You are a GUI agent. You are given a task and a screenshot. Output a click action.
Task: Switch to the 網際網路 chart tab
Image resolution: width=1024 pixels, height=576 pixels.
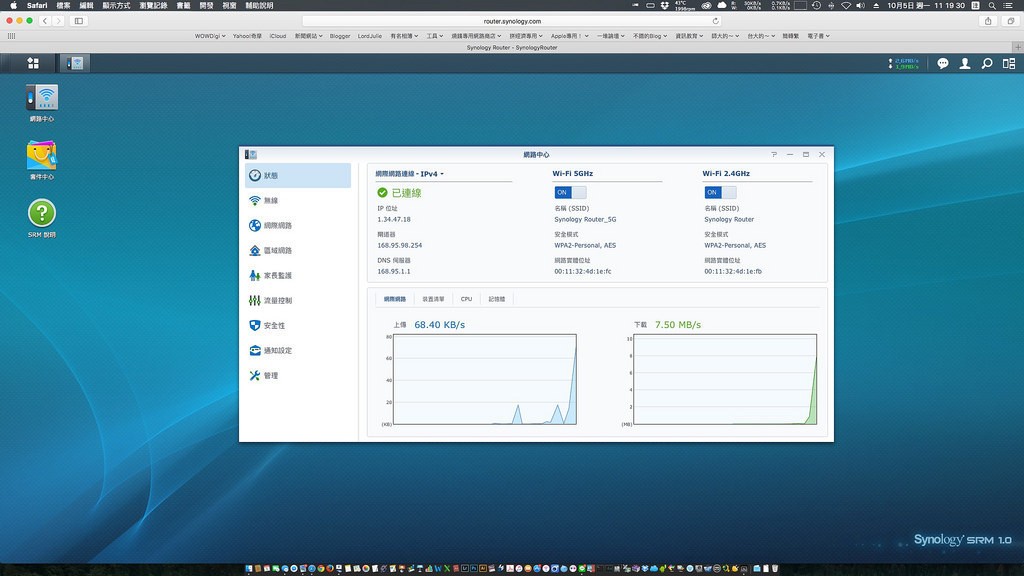tap(394, 299)
